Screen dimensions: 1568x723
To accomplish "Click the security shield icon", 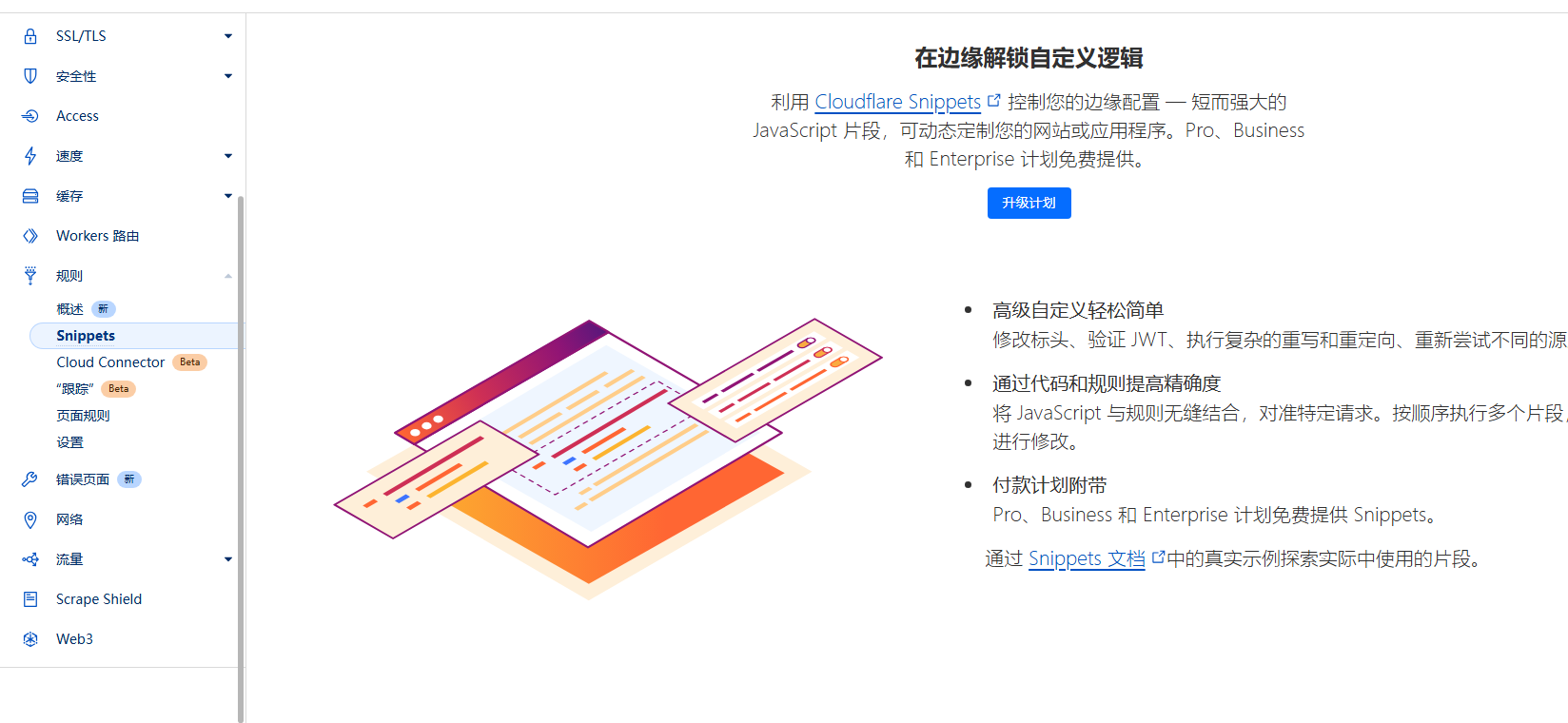I will (x=30, y=76).
